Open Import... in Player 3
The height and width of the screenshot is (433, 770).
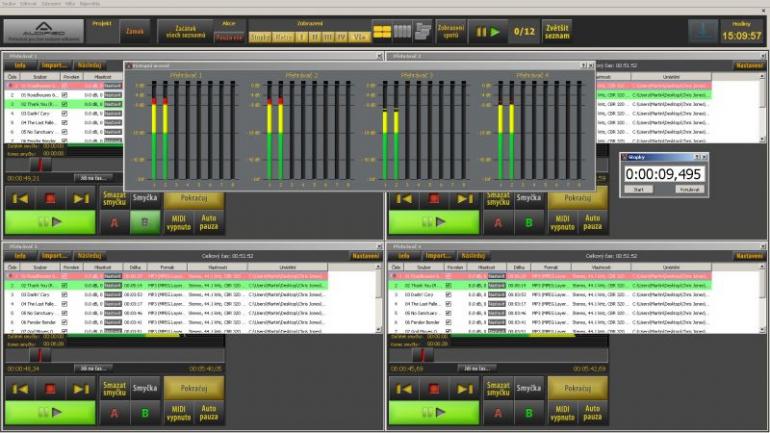(55, 256)
